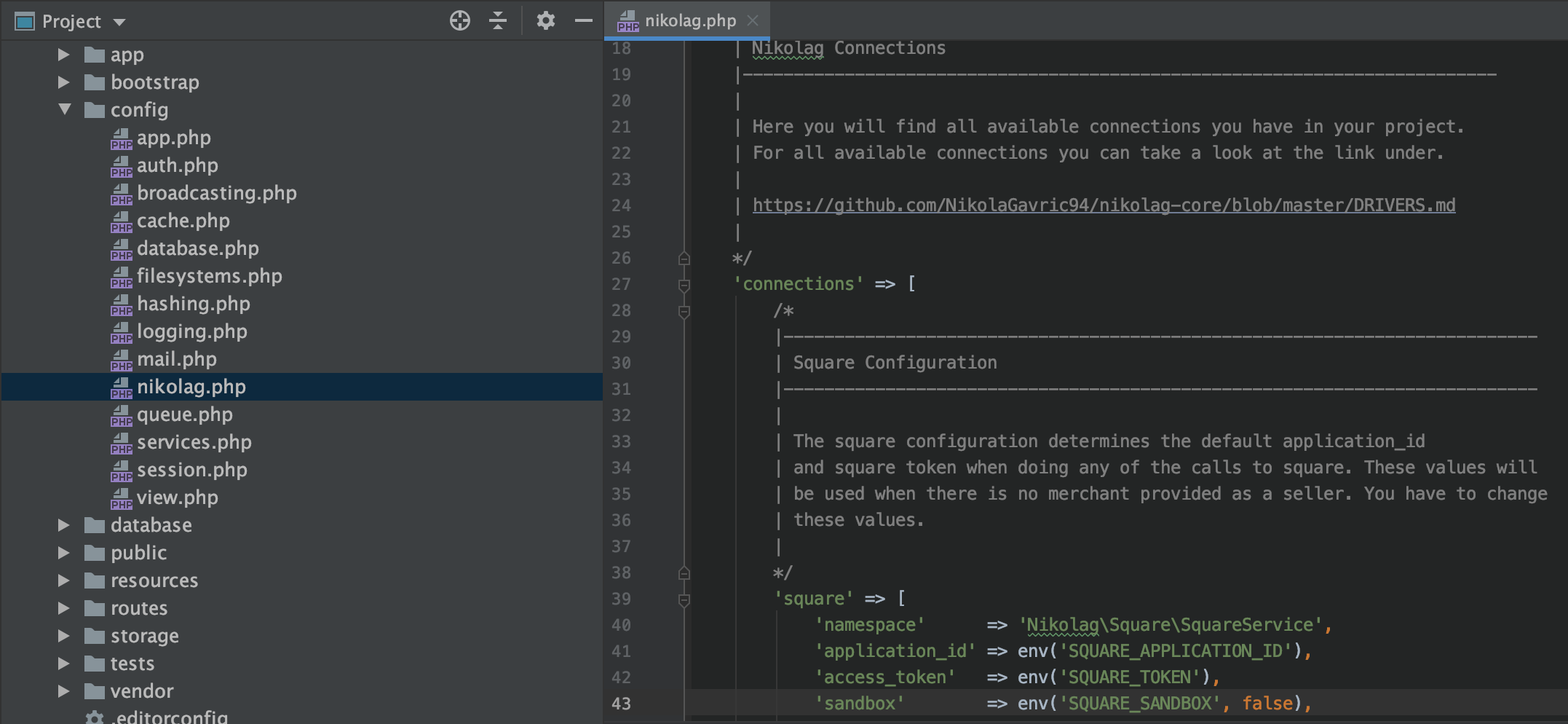1568x724 pixels.
Task: Switch to the nikolag.php tab
Action: [x=687, y=20]
